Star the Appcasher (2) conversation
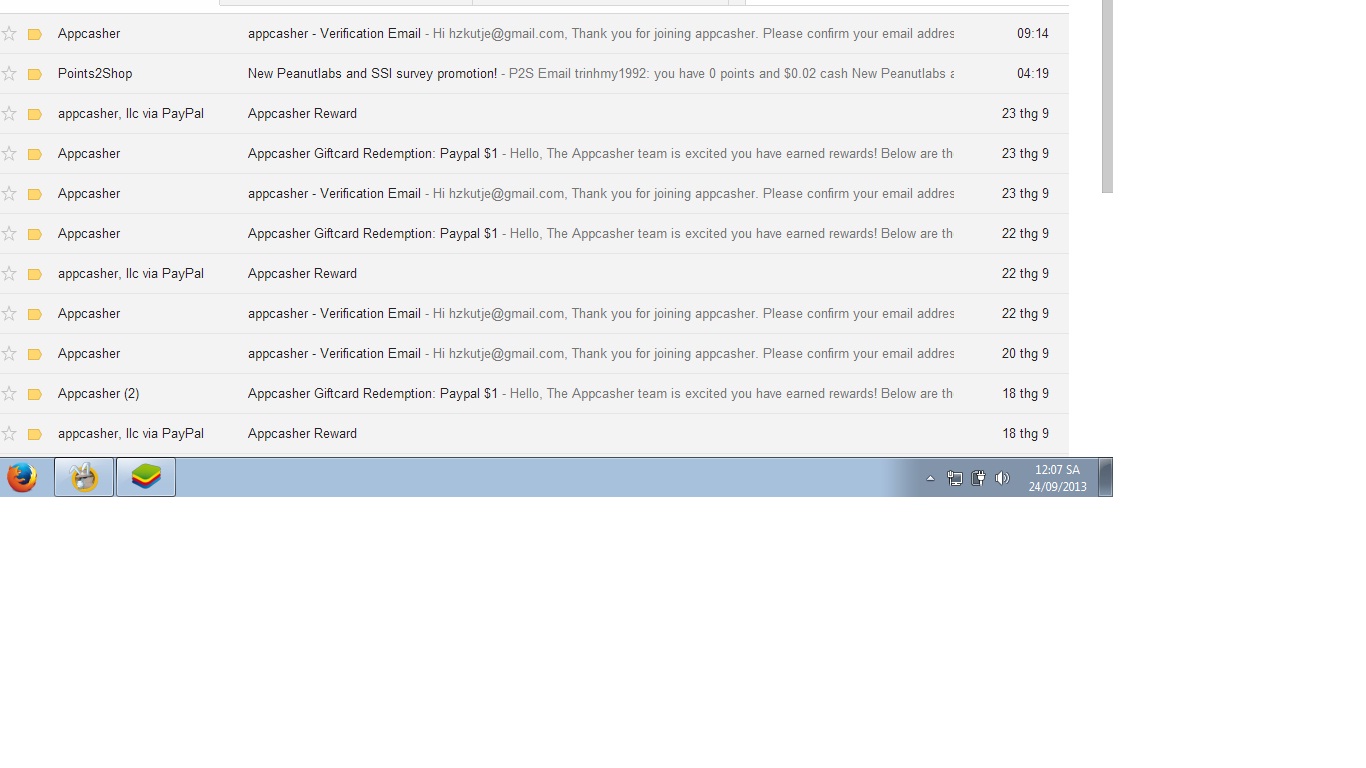This screenshot has width=1366, height=768. point(9,393)
